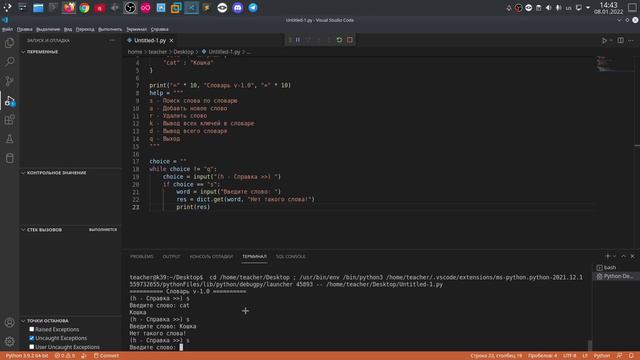
Task: Open Discord from the taskbar
Action: pyautogui.click(x=238, y=8)
